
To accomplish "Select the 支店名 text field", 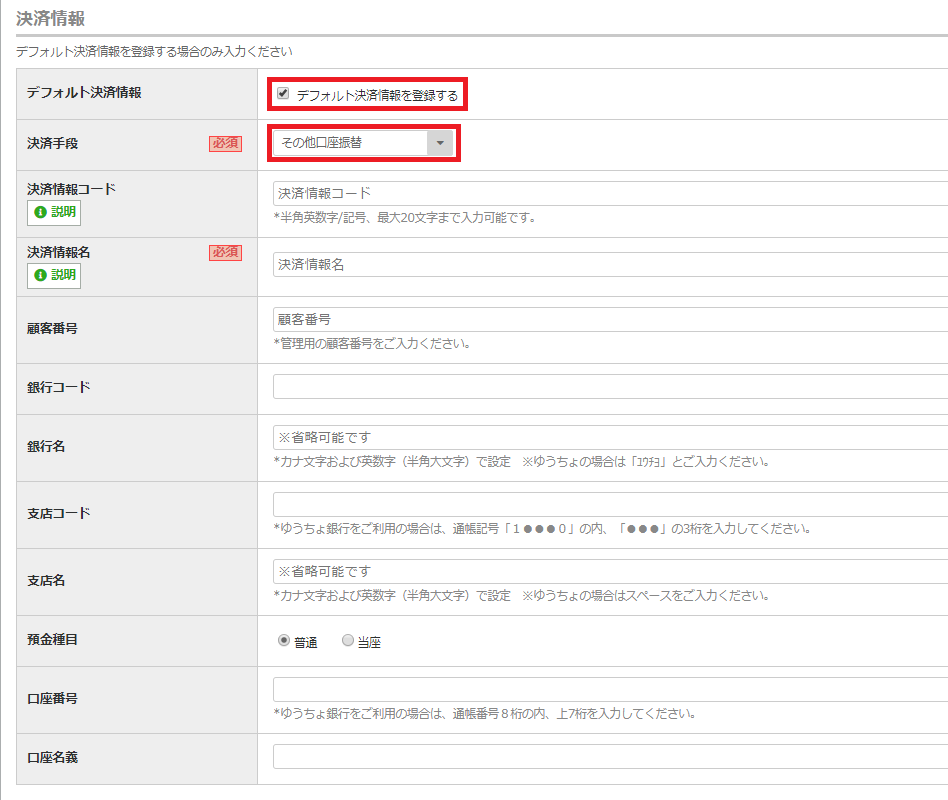I will 610,572.
